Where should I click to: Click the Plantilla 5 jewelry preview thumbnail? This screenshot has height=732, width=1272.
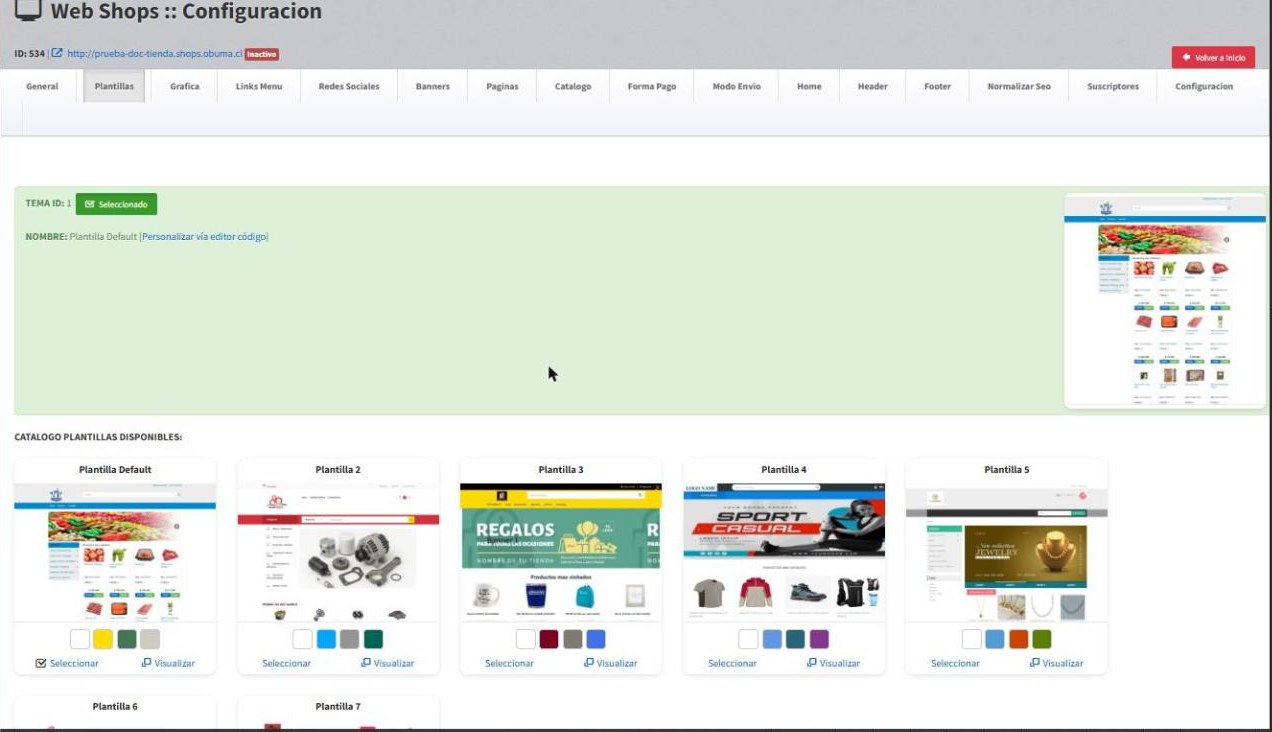coord(1006,552)
